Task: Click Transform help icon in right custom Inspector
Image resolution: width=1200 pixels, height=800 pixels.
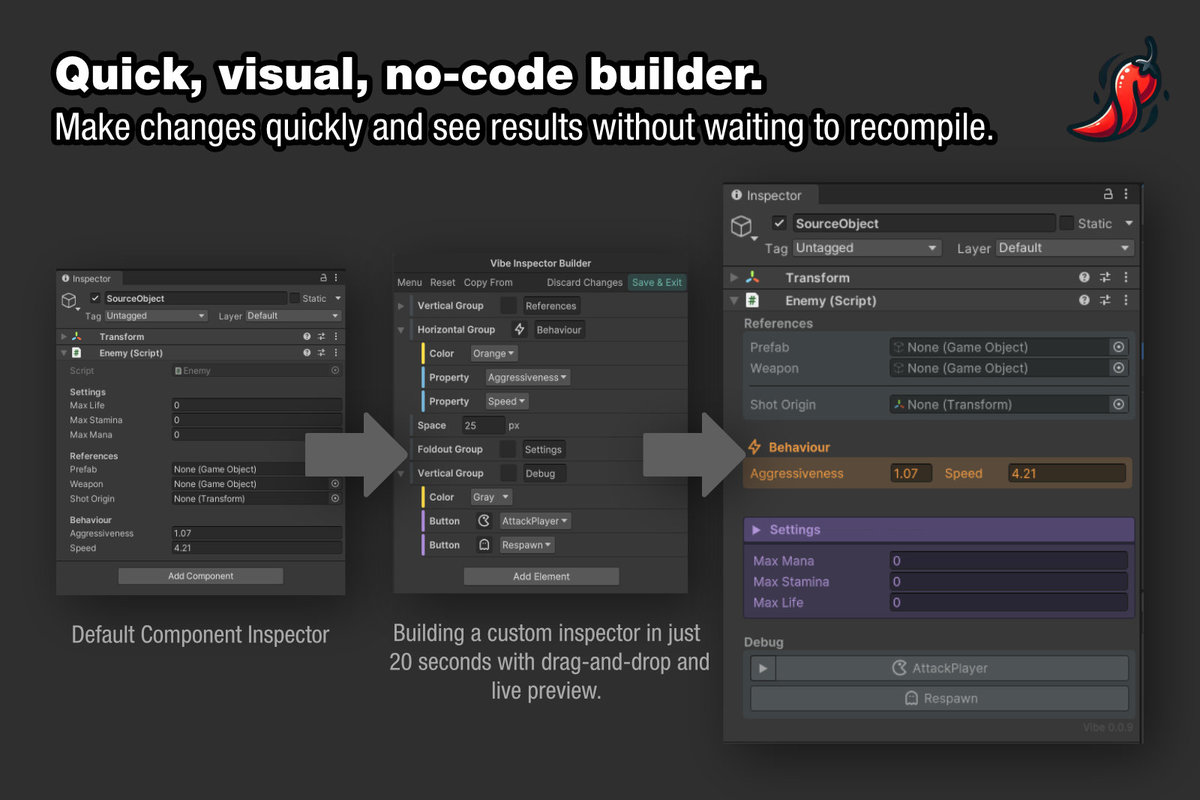Action: click(x=1085, y=278)
